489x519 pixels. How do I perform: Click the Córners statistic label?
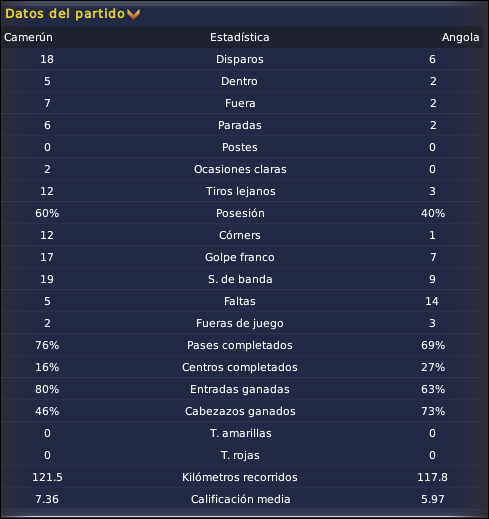[240, 235]
